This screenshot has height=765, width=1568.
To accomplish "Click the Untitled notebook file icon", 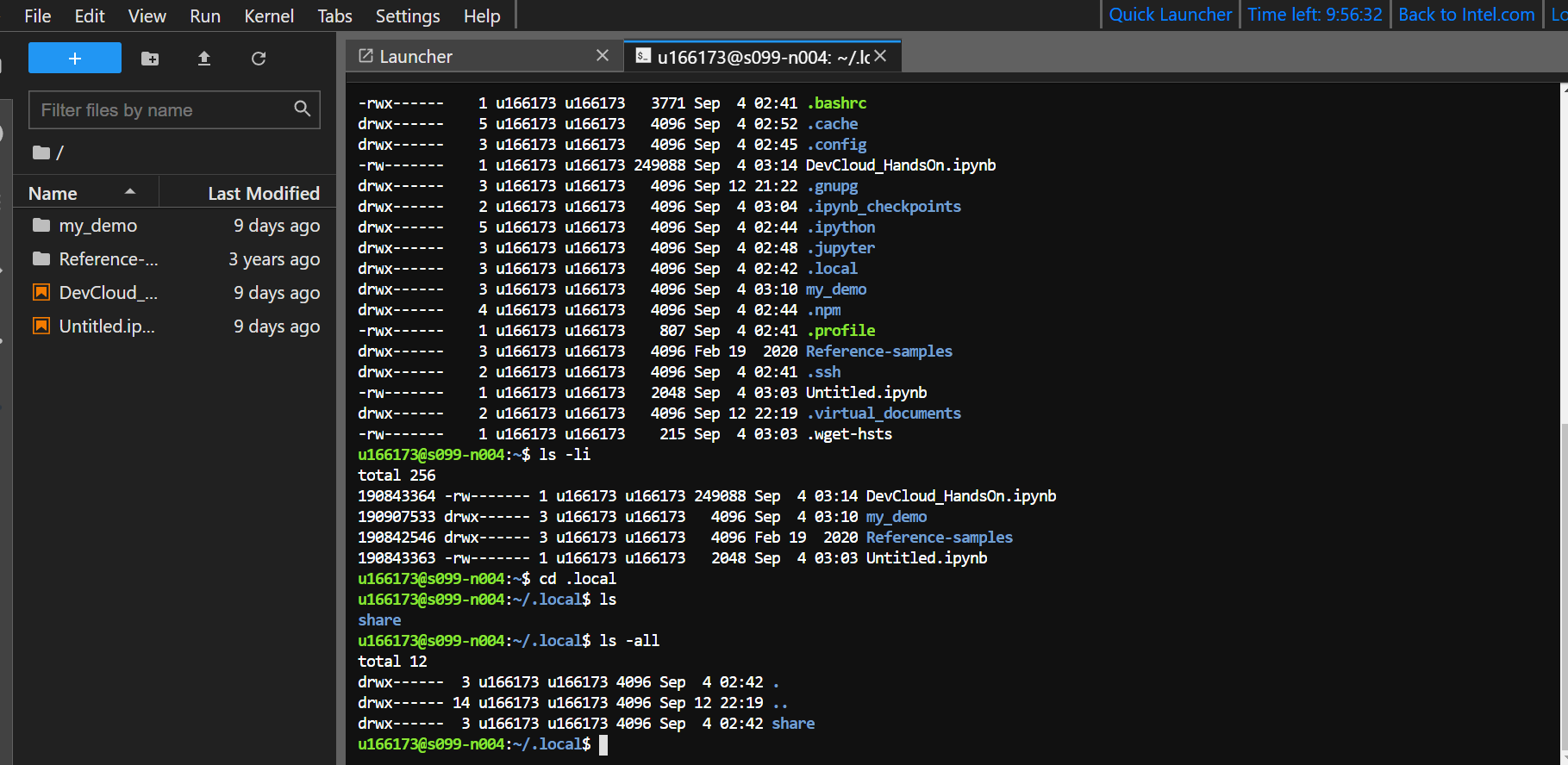I will (x=41, y=326).
